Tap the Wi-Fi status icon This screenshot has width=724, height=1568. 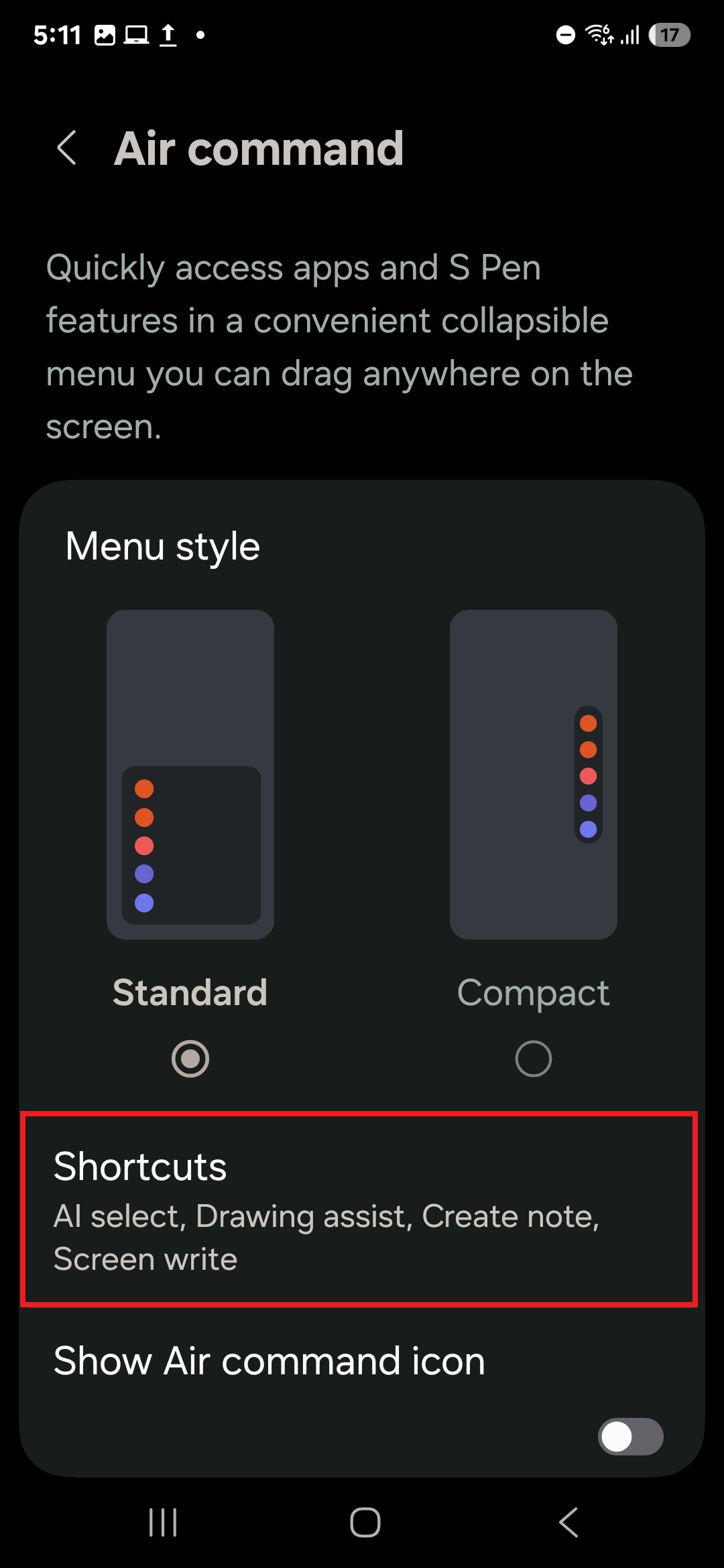tap(599, 34)
